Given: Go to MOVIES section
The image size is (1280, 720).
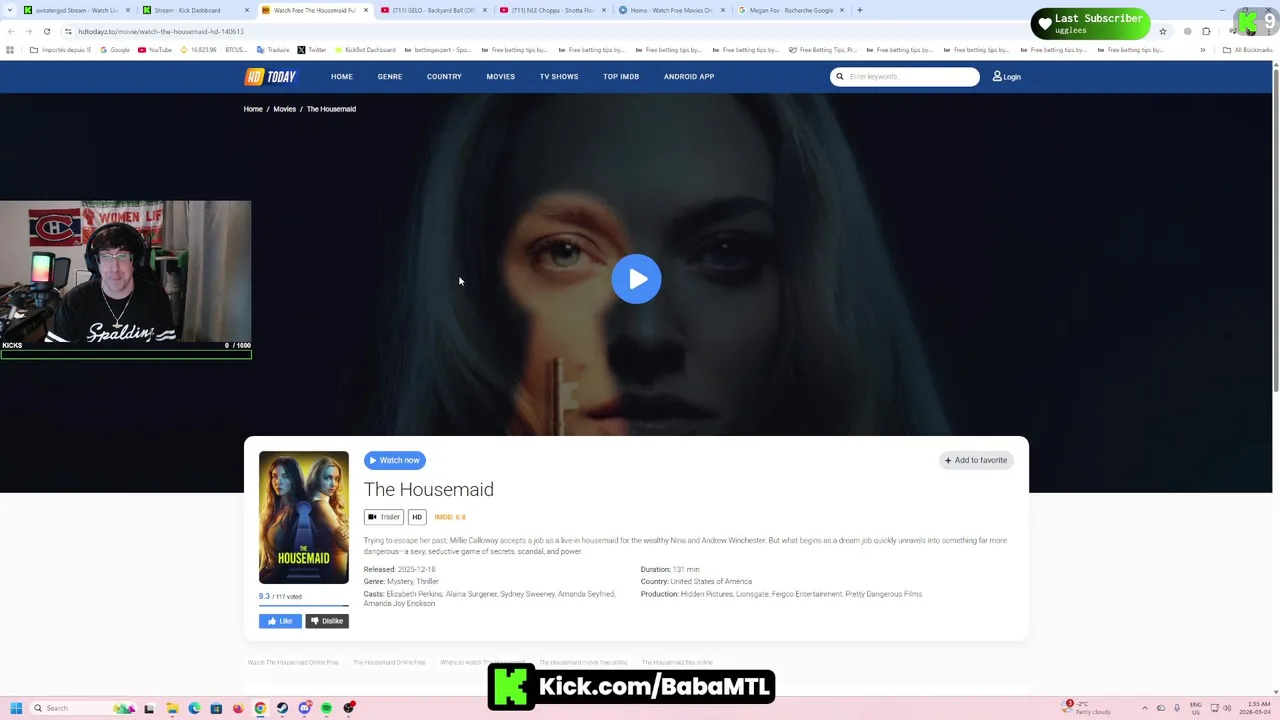Looking at the screenshot, I should point(501,77).
